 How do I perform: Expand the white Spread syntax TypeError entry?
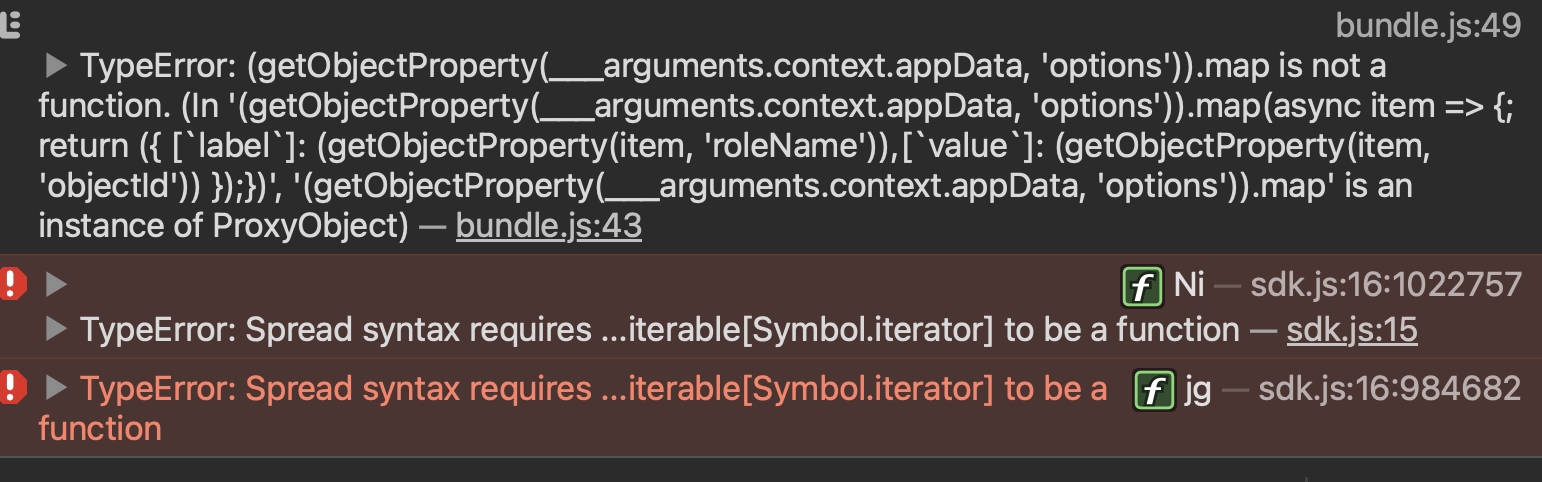(x=57, y=329)
